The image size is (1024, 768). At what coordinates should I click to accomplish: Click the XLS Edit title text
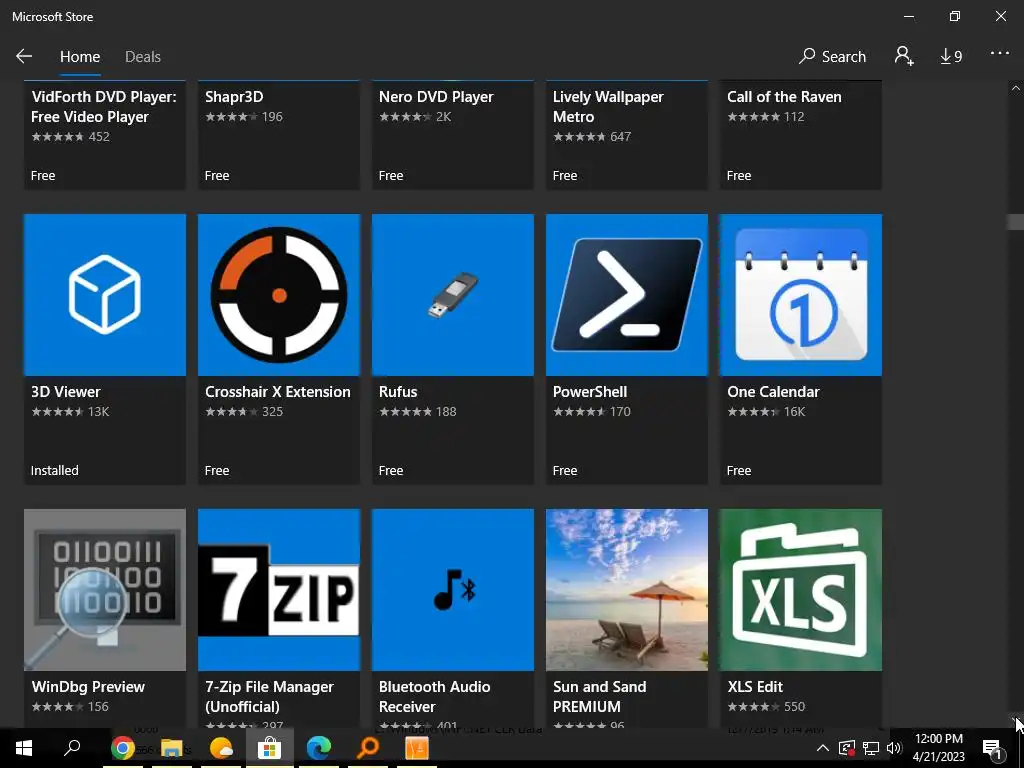755,686
